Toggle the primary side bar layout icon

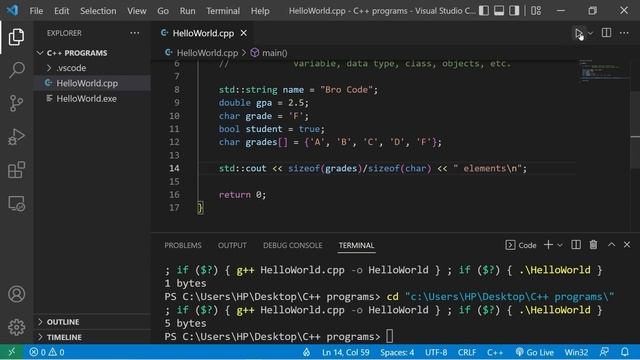point(484,11)
